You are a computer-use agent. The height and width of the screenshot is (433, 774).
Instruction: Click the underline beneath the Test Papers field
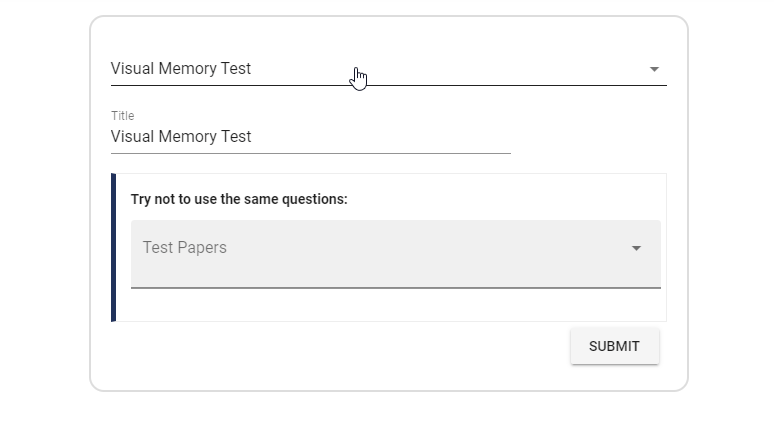[395, 288]
